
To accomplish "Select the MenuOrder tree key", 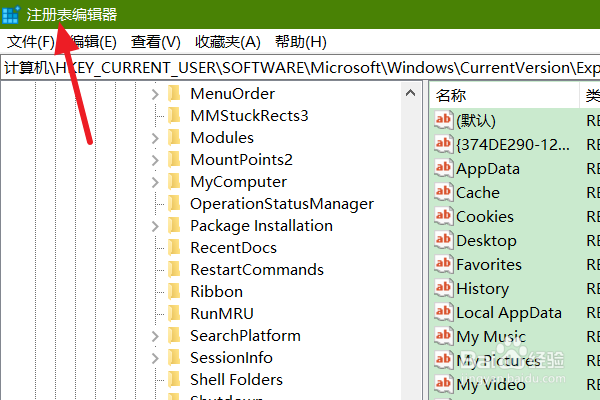I will click(x=233, y=94).
